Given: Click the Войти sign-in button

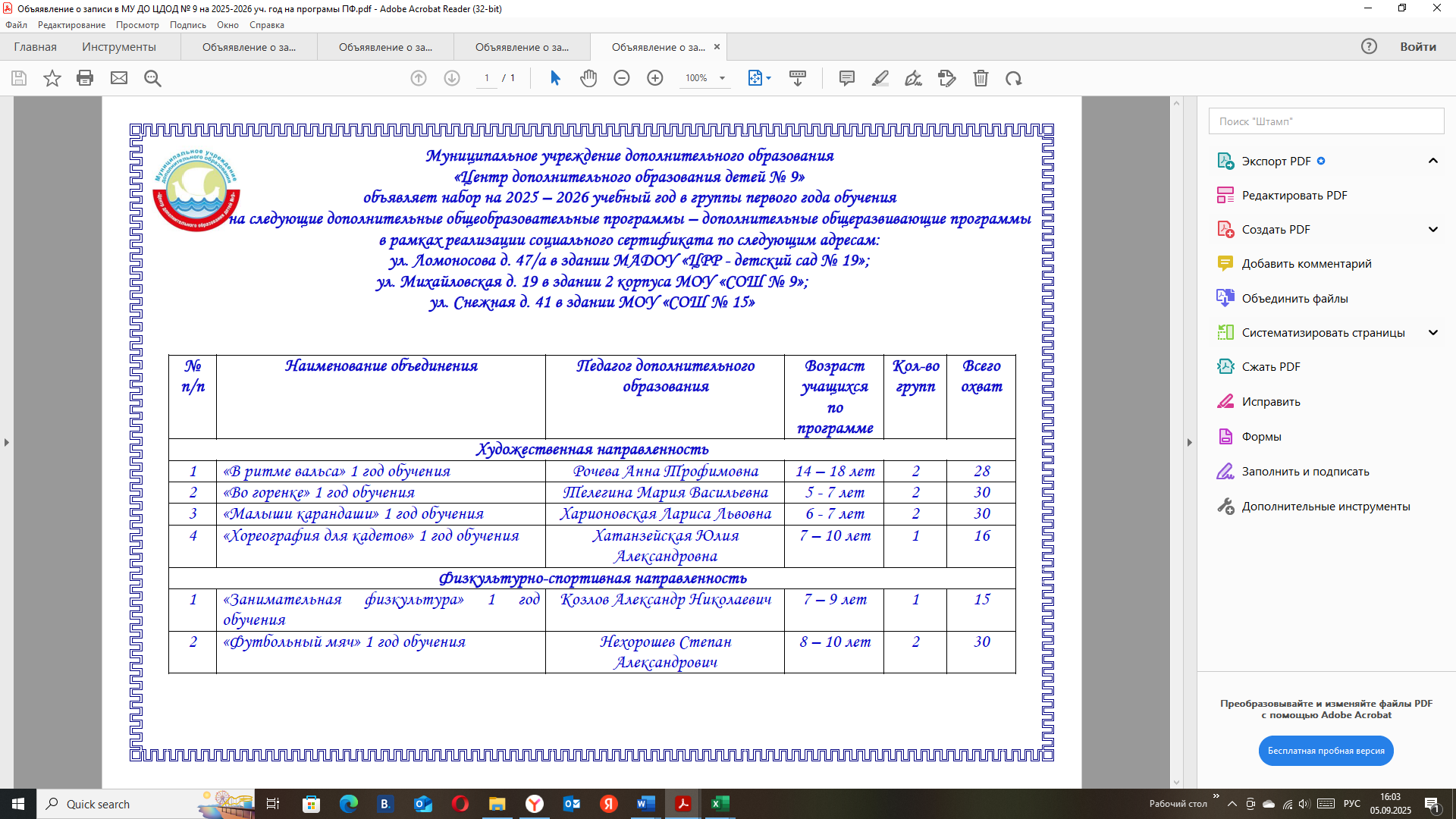Looking at the screenshot, I should [1417, 46].
